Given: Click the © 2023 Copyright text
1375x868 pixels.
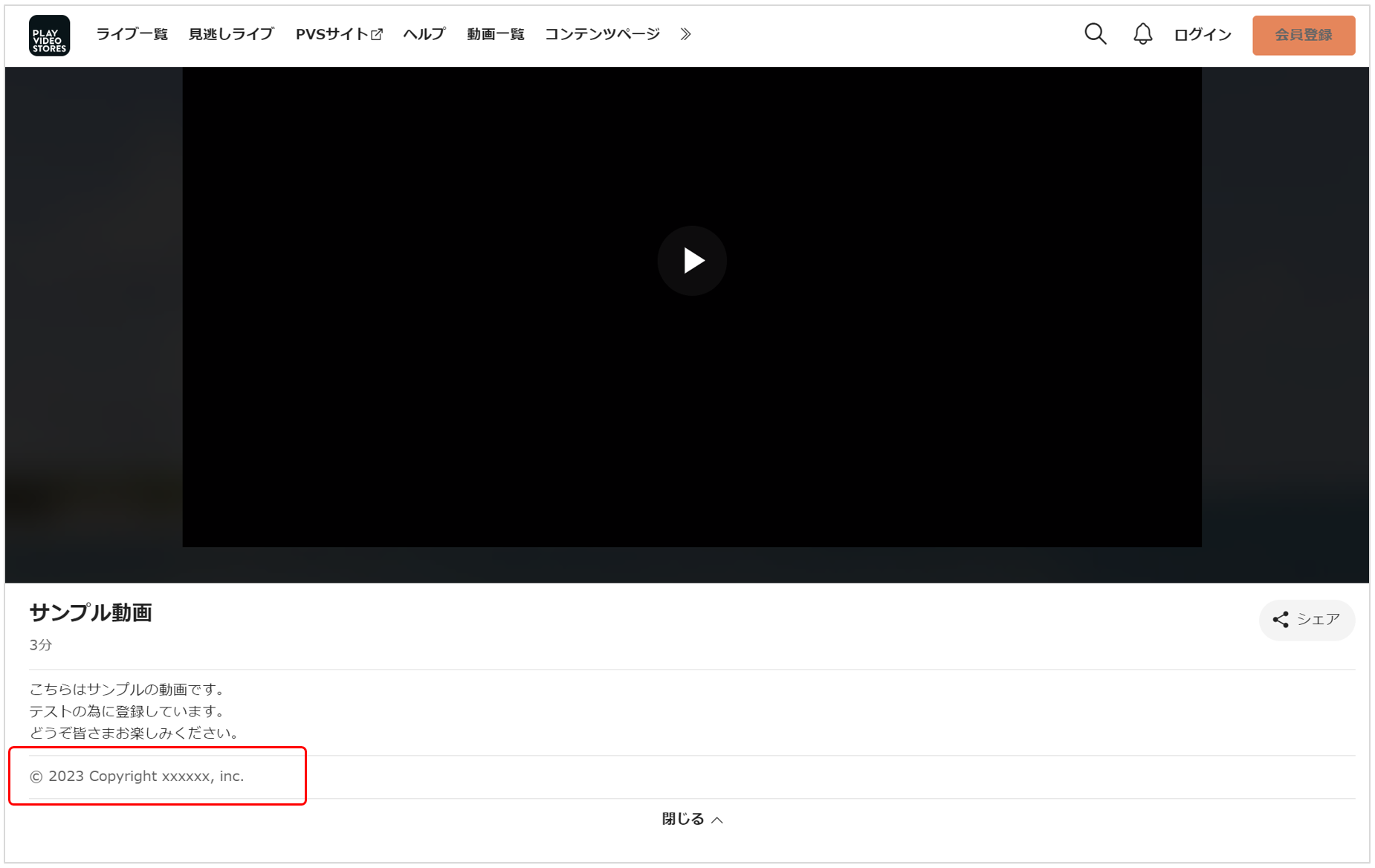Looking at the screenshot, I should coord(137,776).
